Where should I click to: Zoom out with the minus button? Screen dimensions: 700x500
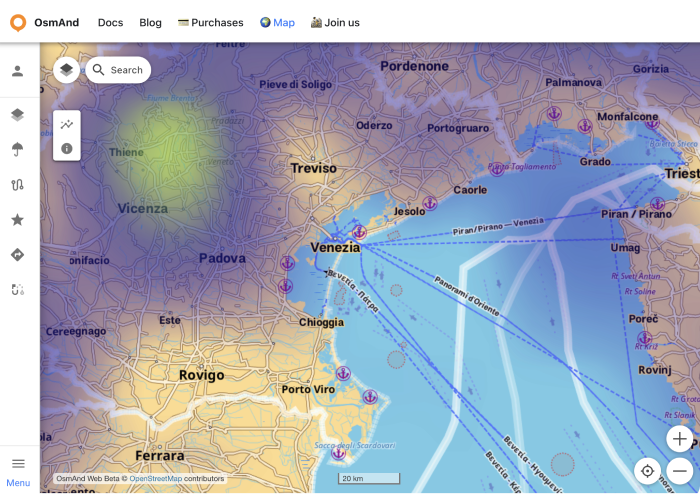pyautogui.click(x=680, y=471)
